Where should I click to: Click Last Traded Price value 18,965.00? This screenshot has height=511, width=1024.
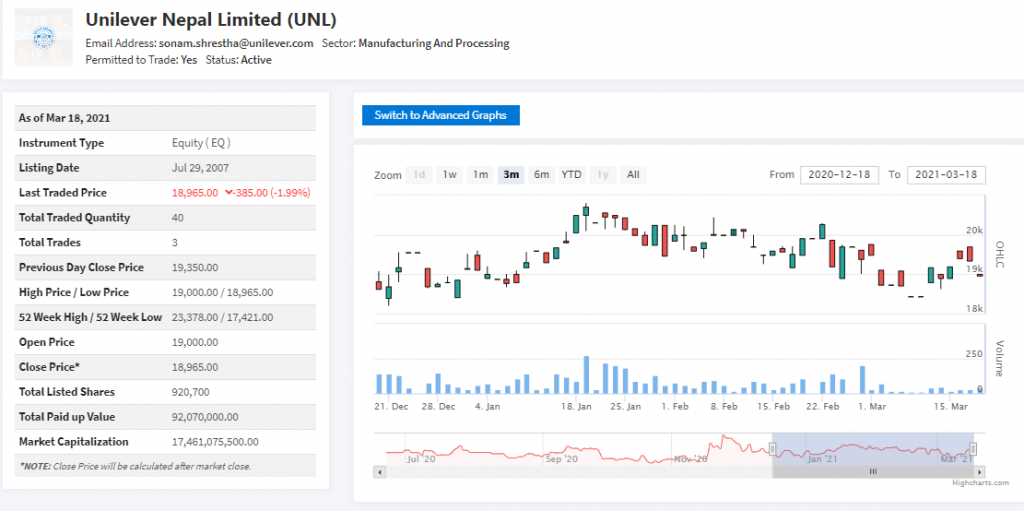[x=195, y=193]
